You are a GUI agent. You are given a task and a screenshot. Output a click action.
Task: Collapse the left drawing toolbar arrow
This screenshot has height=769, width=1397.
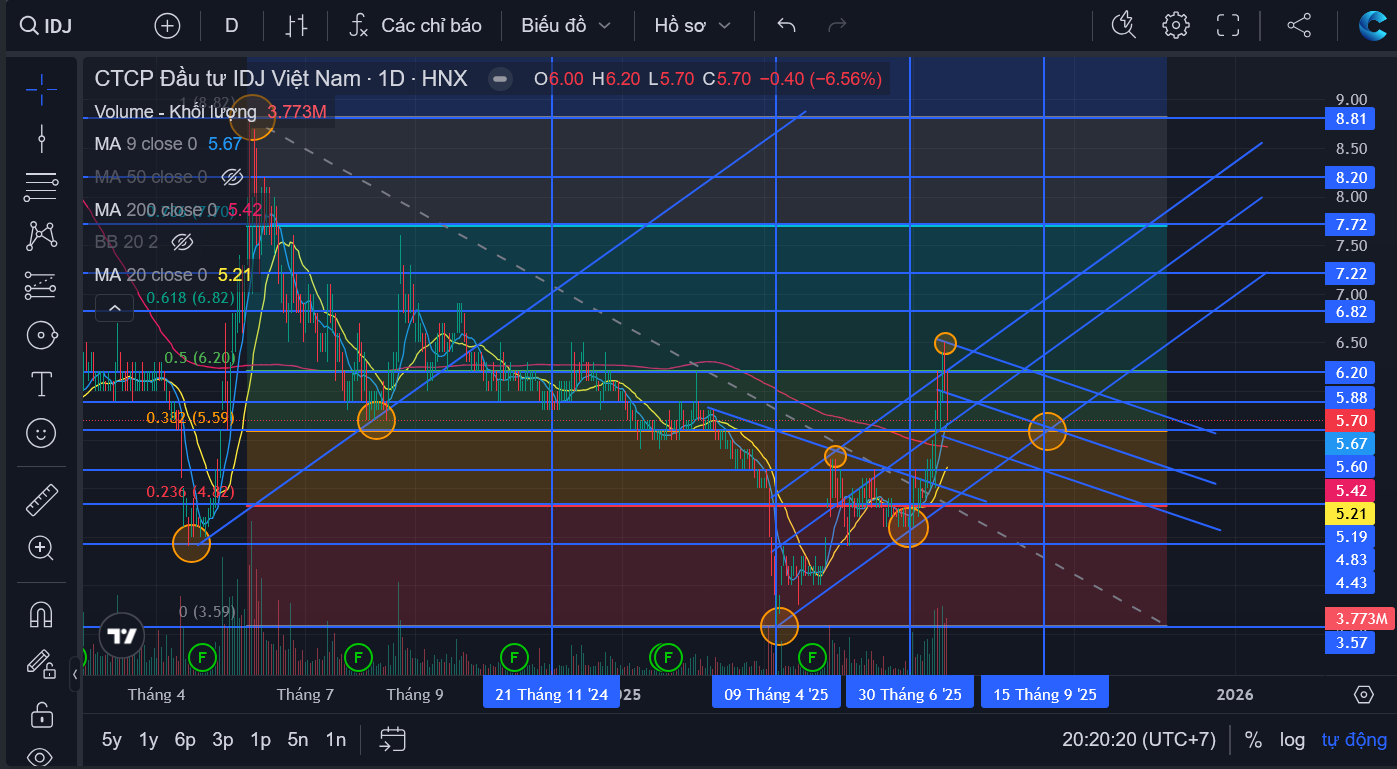75,675
